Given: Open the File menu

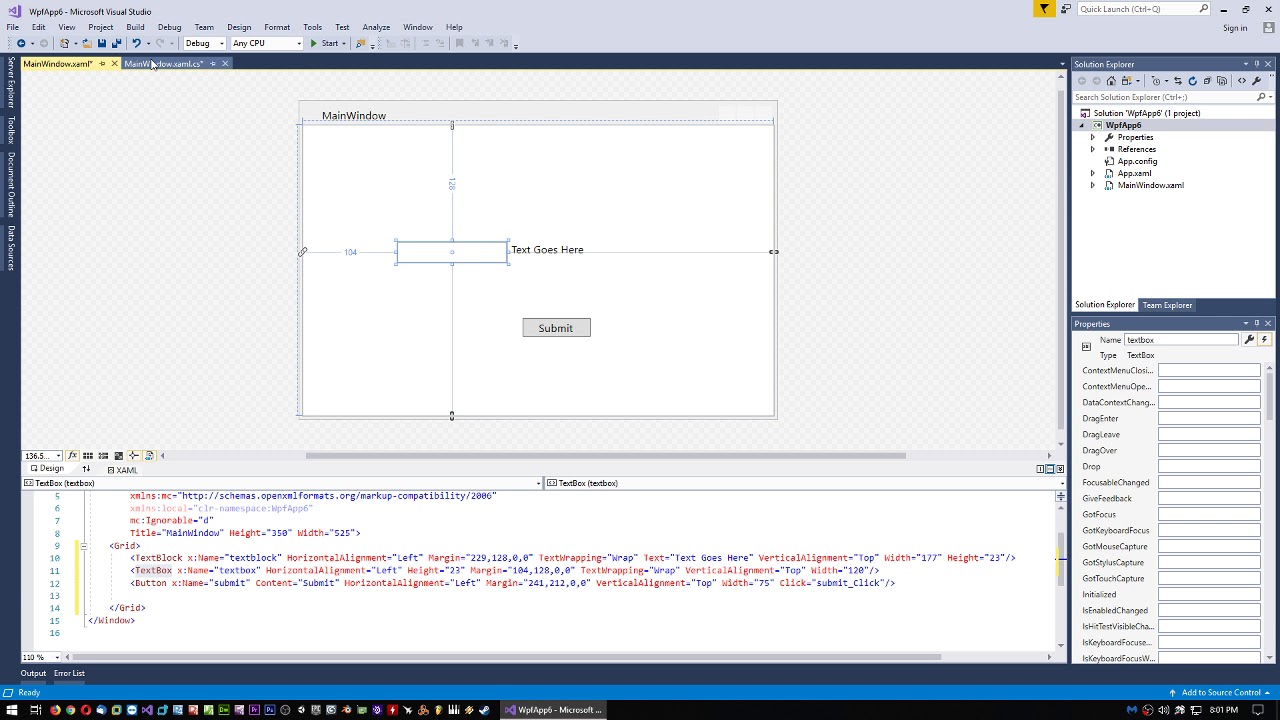Looking at the screenshot, I should point(12,27).
